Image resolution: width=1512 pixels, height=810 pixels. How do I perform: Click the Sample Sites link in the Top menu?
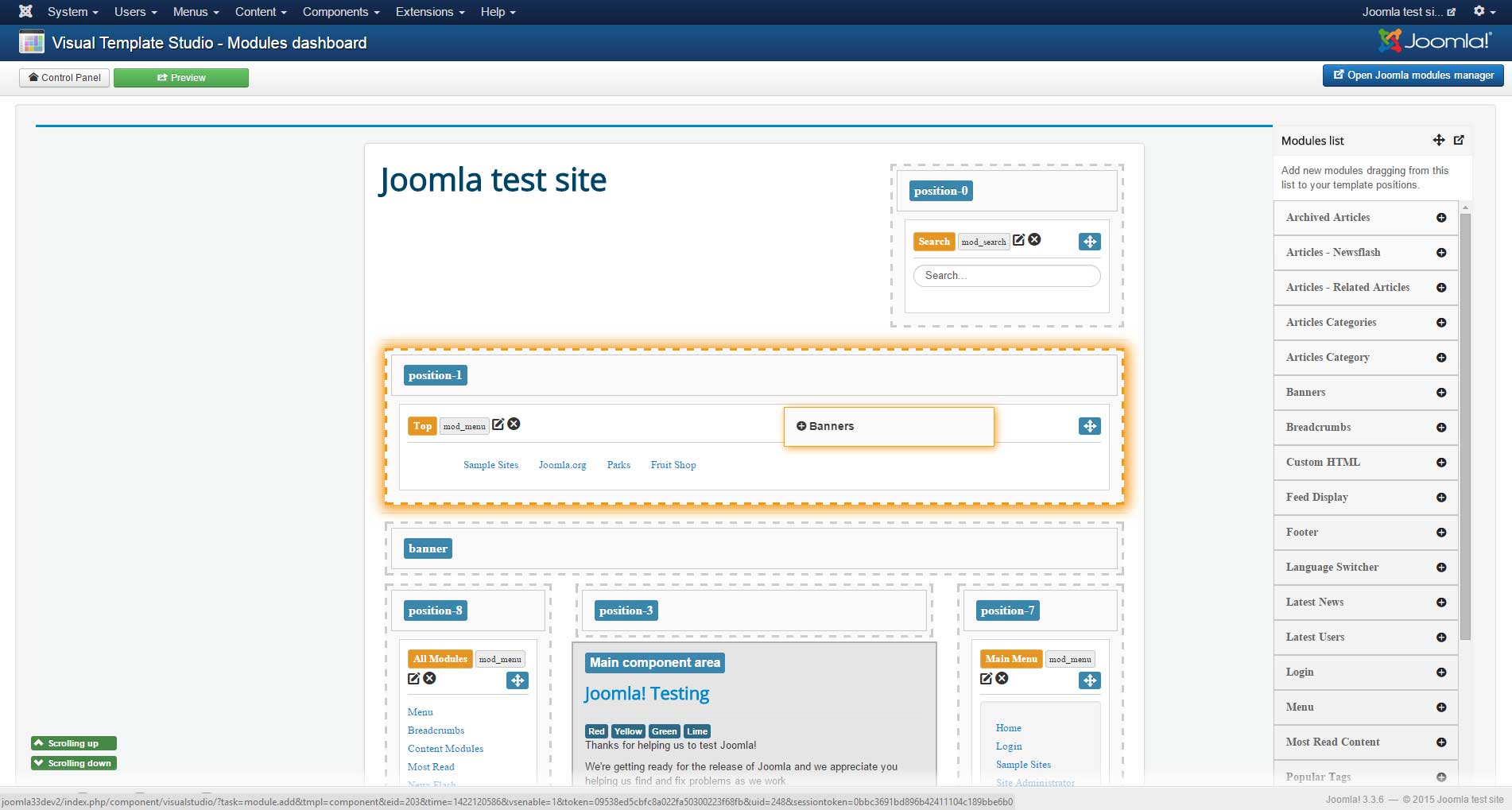490,465
